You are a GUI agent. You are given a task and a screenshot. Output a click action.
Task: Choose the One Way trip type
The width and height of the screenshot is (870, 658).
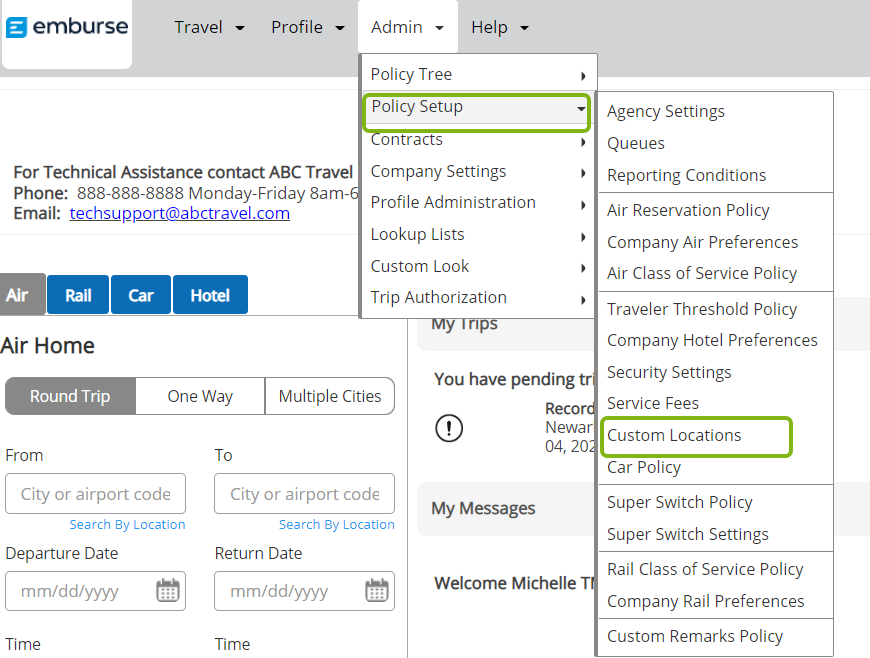pos(200,396)
